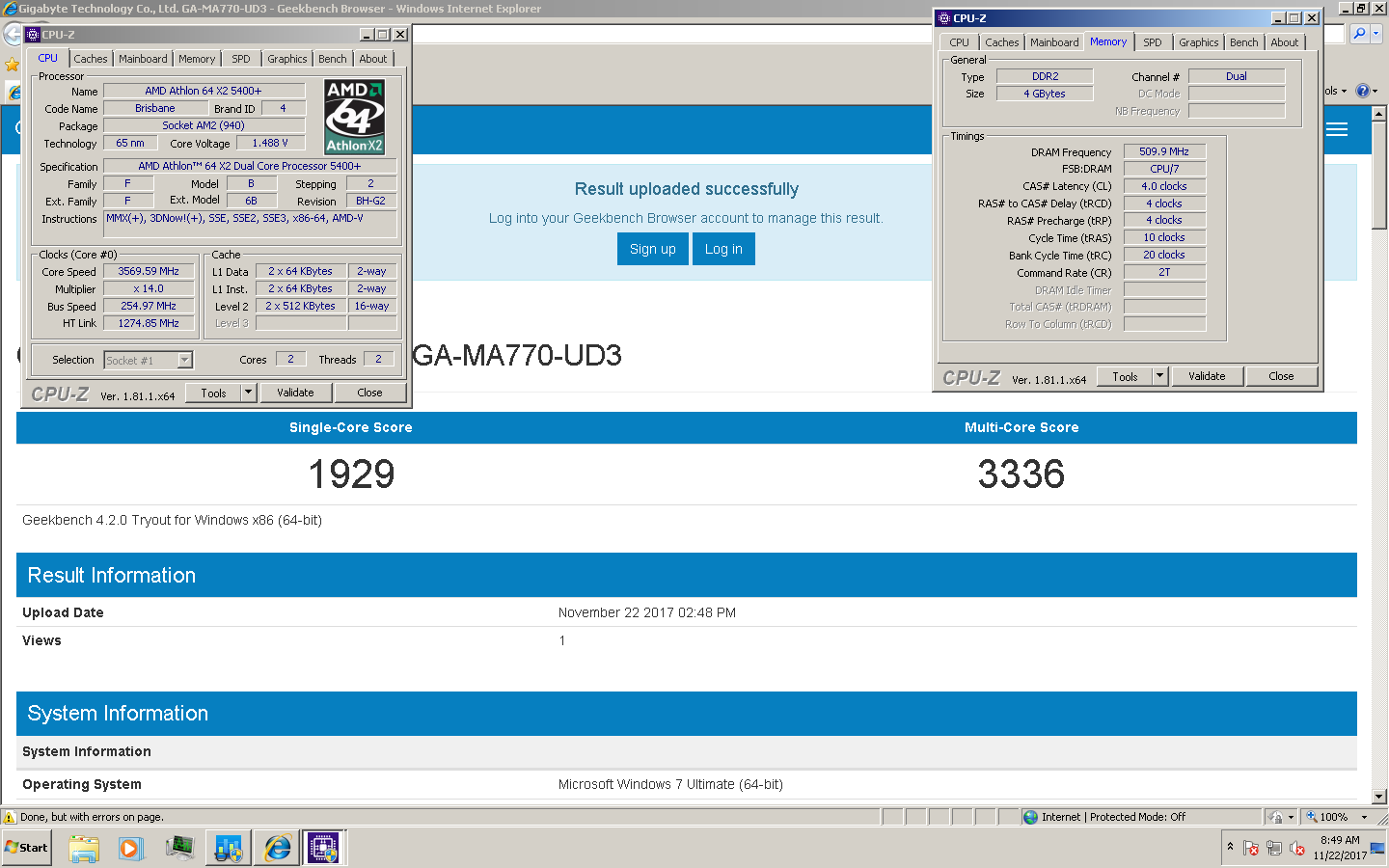Screen dimensions: 1389x868
Task: Select the Code Name value Brisbane
Action: (x=155, y=109)
